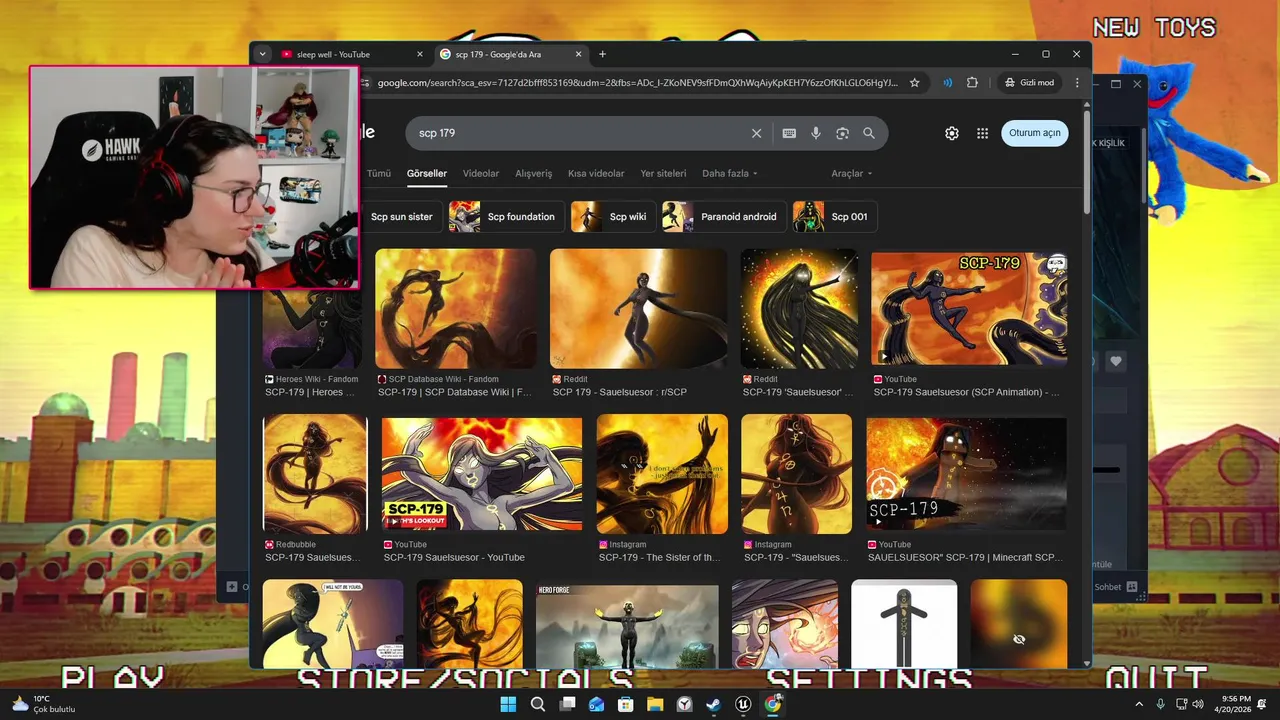Image resolution: width=1280 pixels, height=720 pixels.
Task: Bookmark this page with star icon
Action: click(914, 82)
